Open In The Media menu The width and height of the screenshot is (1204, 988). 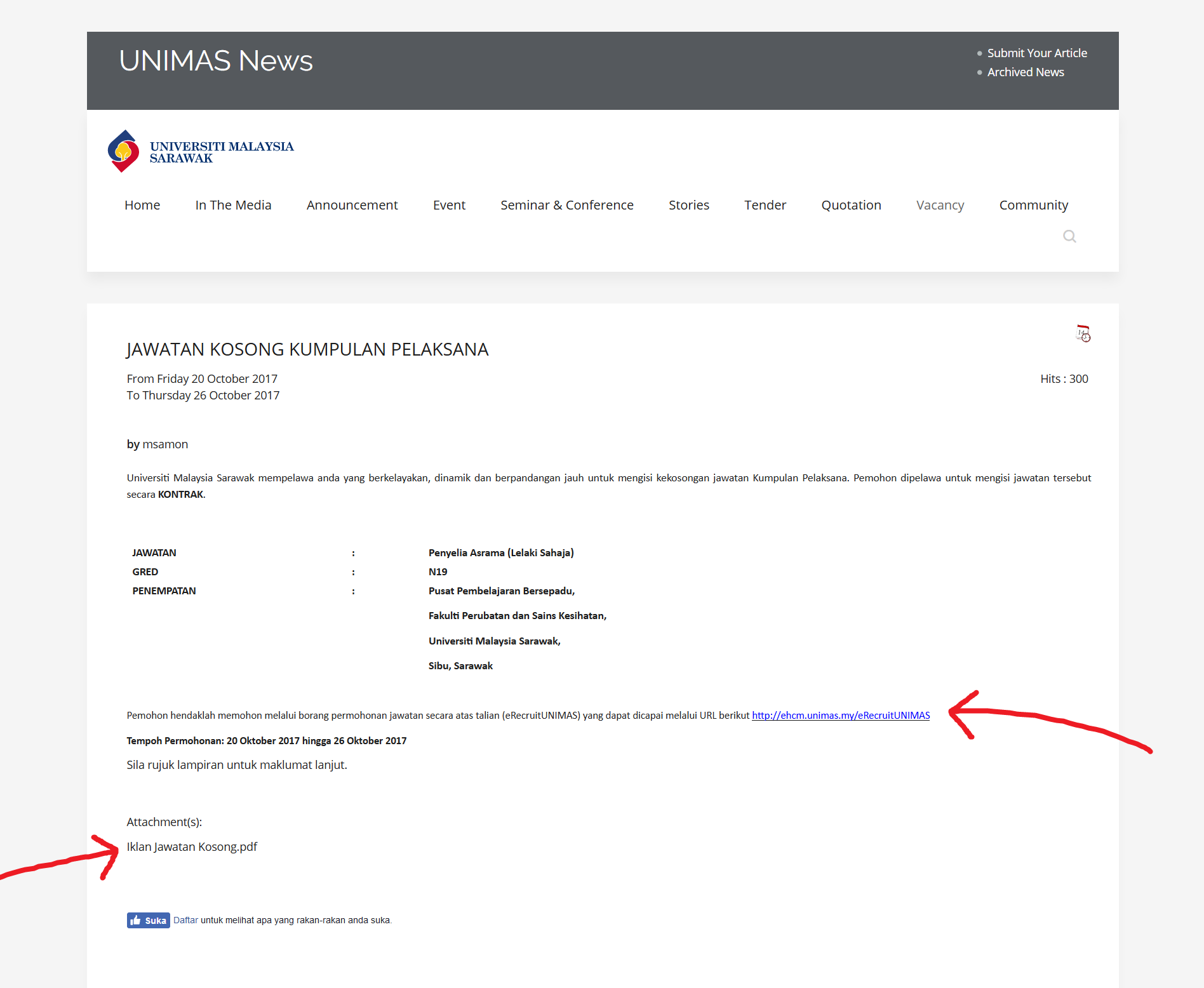point(233,205)
